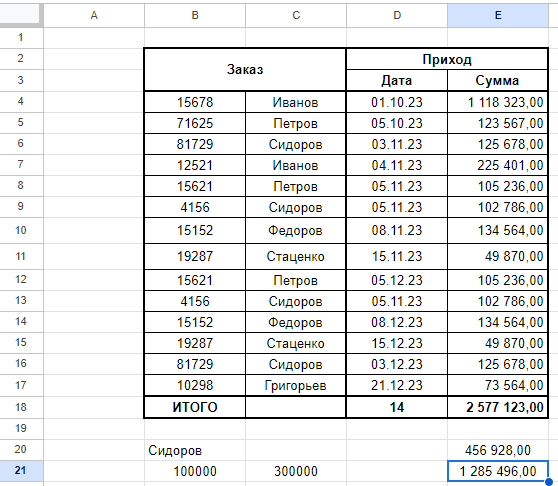558x486 pixels.
Task: Select column D header
Action: coord(397,15)
